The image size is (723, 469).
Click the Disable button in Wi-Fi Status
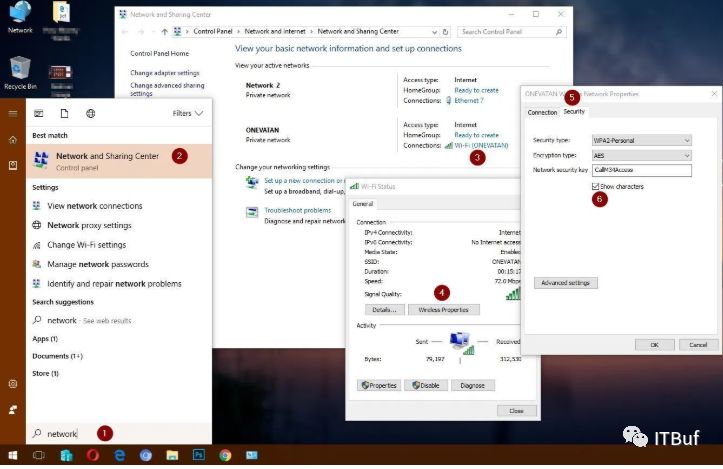[426, 386]
